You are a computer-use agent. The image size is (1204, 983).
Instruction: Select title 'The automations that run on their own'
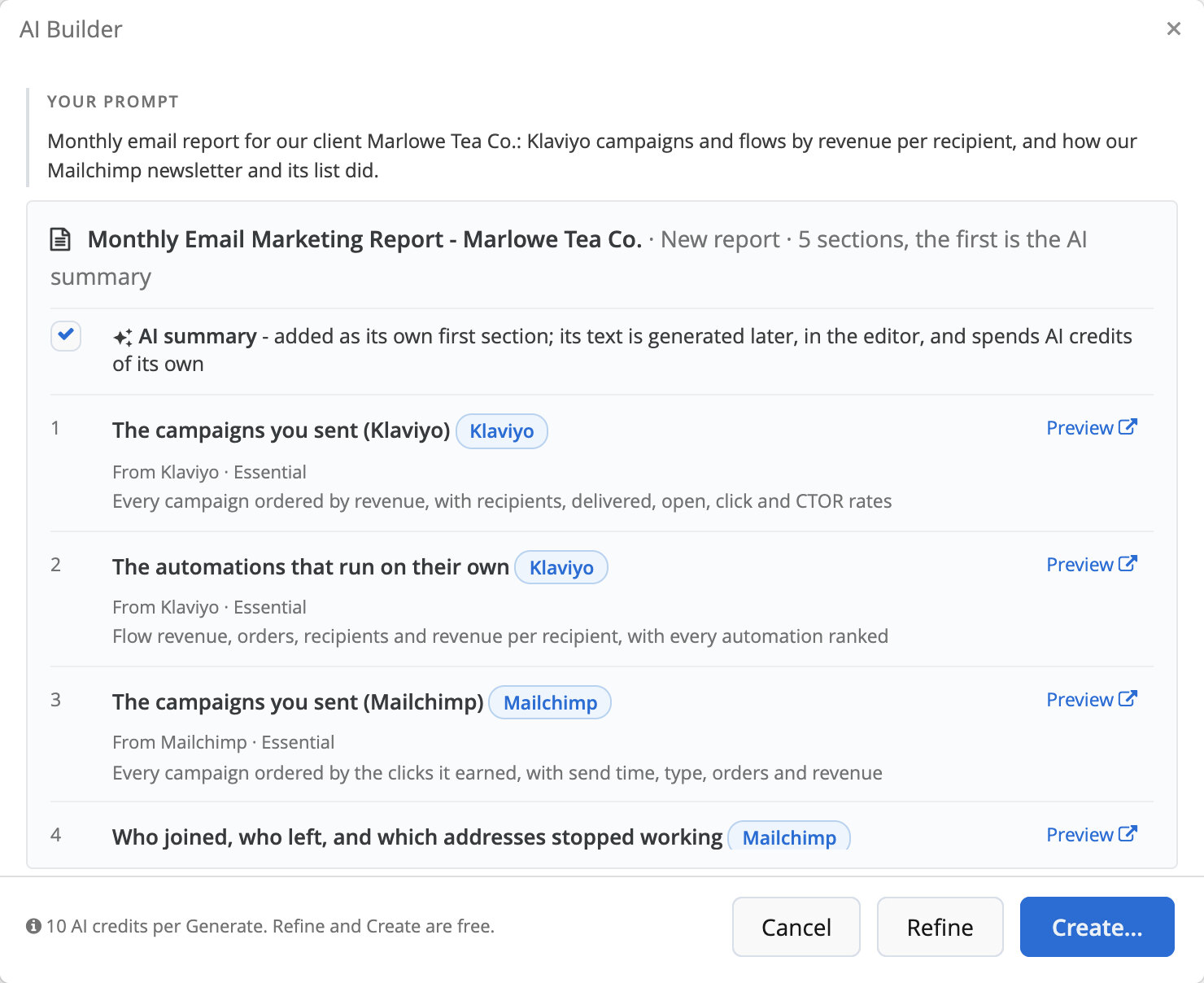coord(311,567)
